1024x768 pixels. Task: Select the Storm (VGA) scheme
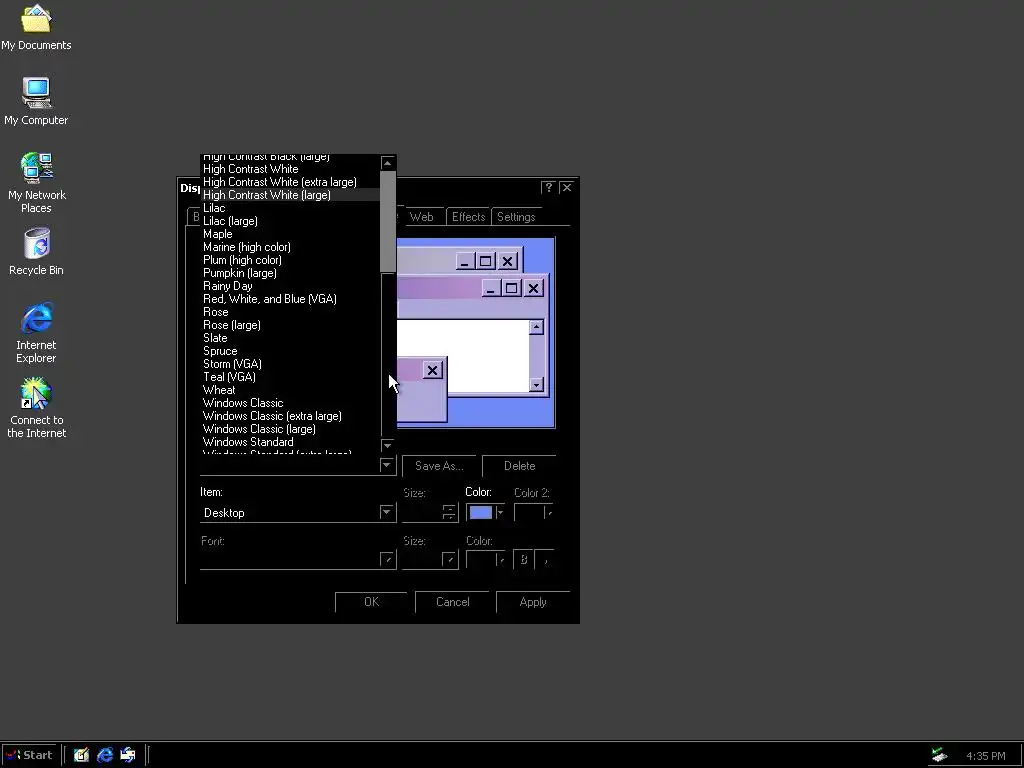click(x=290, y=364)
